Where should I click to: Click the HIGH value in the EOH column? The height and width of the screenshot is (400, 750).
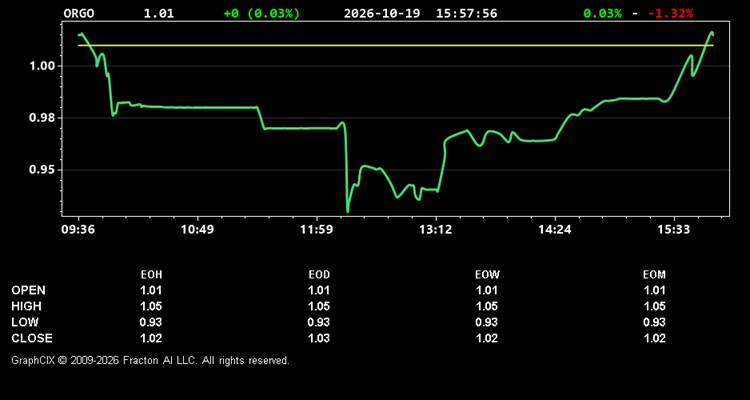(x=151, y=306)
